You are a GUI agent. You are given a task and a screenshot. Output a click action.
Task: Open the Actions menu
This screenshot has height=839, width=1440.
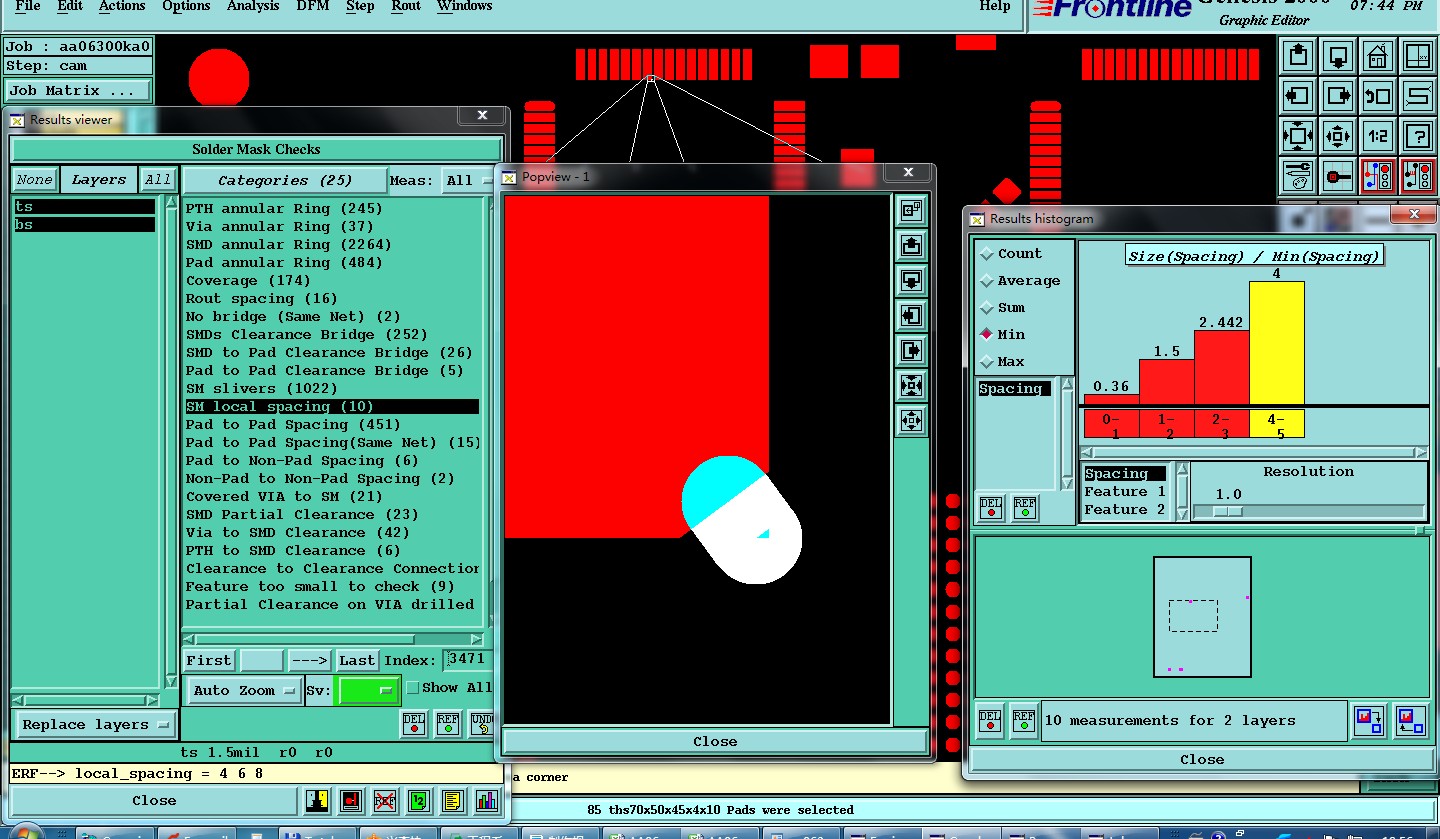tap(122, 6)
